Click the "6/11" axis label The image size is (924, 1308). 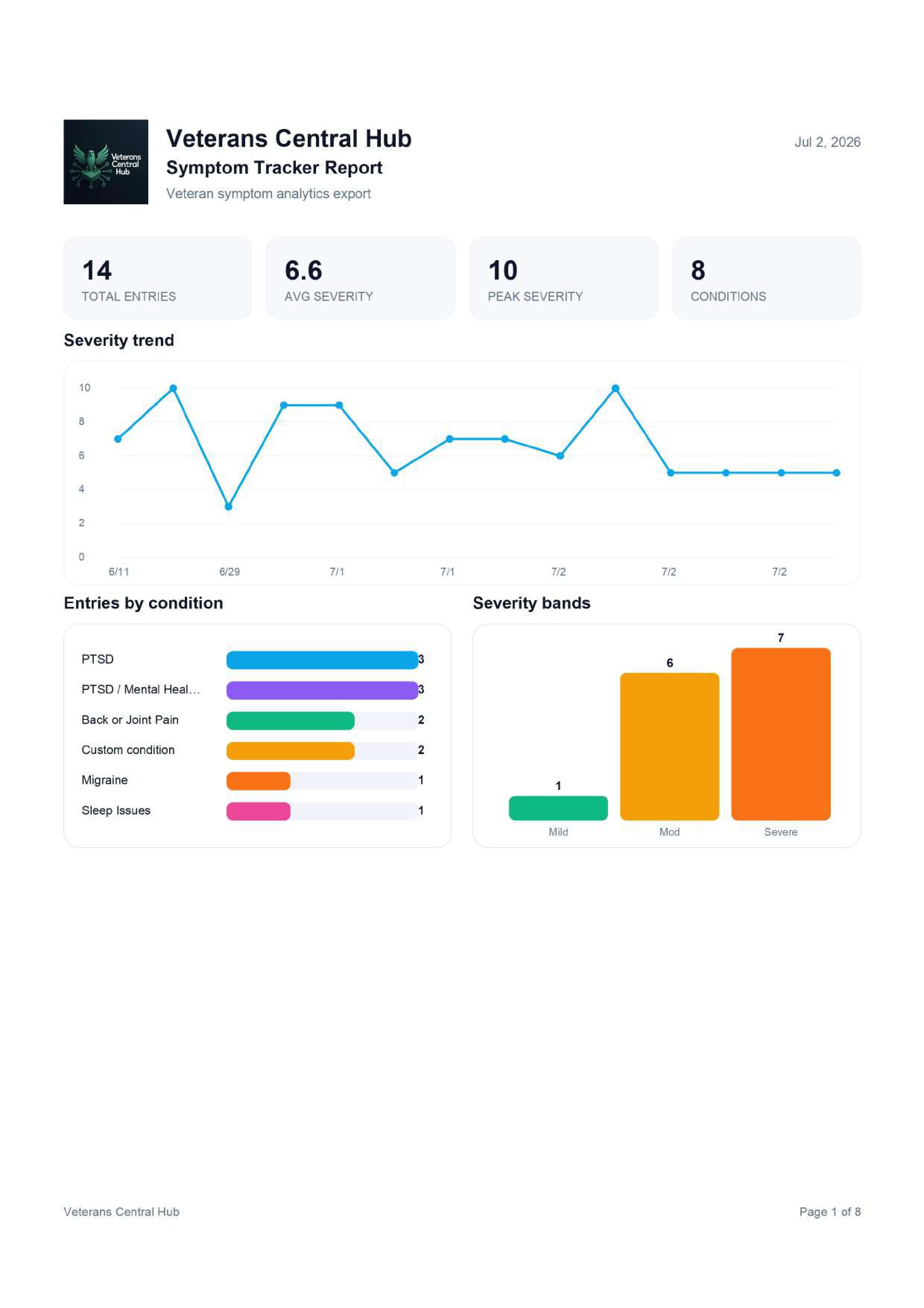[x=118, y=571]
